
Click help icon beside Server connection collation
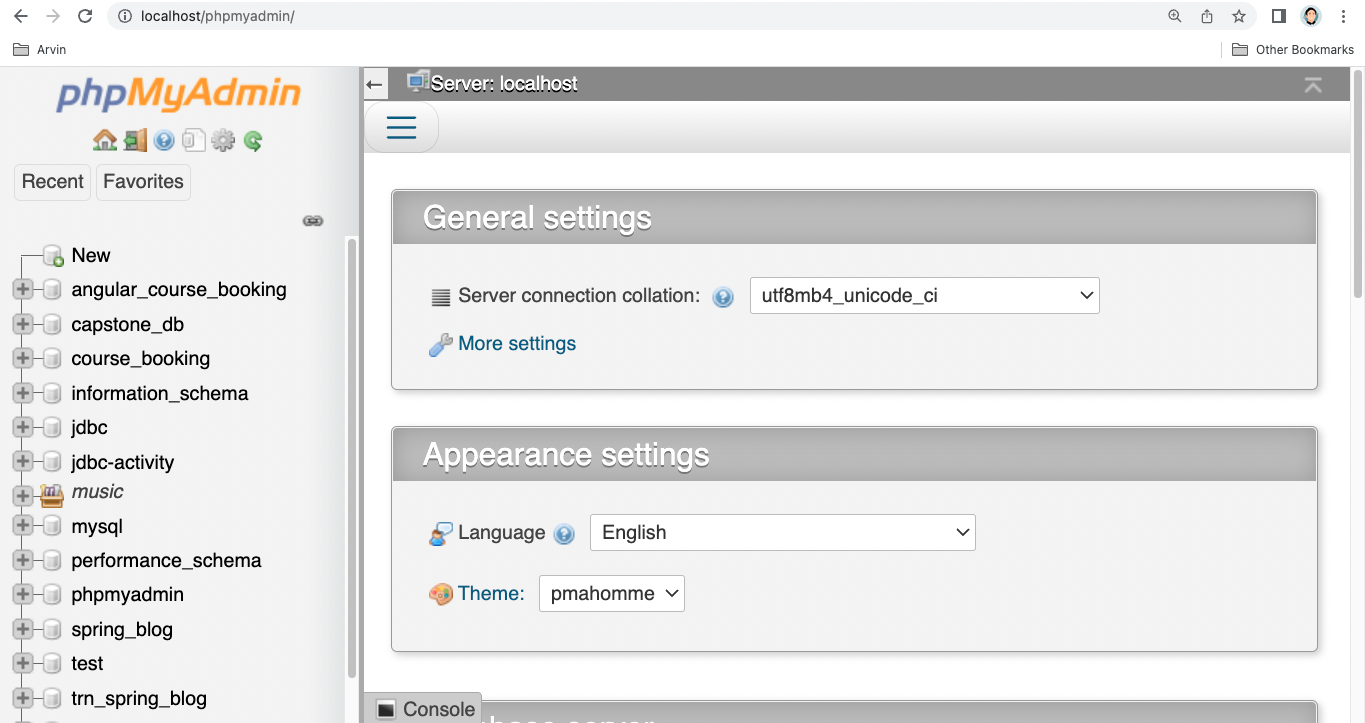pos(723,297)
